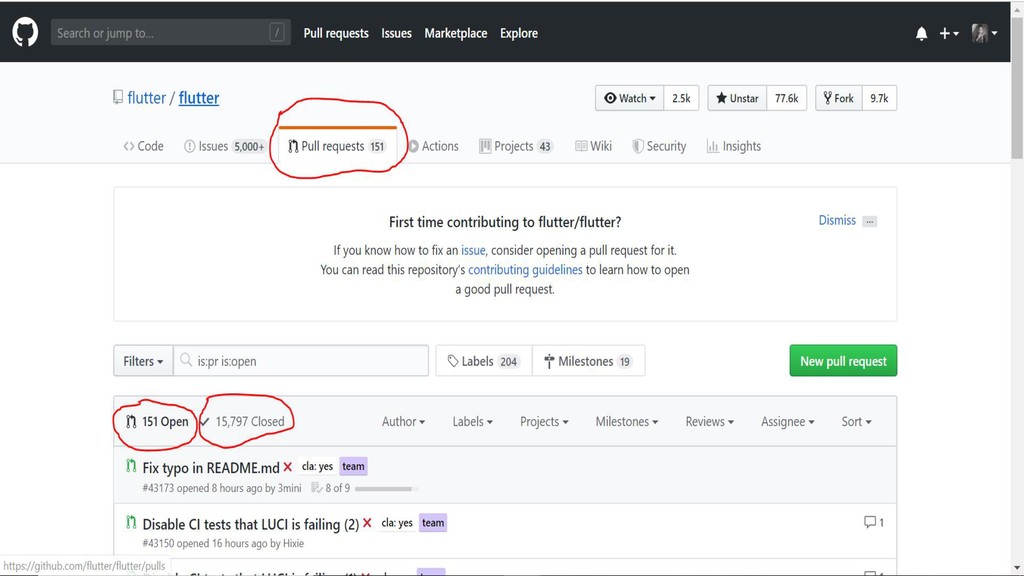Expand the Filters dropdown
1024x576 pixels.
click(143, 360)
